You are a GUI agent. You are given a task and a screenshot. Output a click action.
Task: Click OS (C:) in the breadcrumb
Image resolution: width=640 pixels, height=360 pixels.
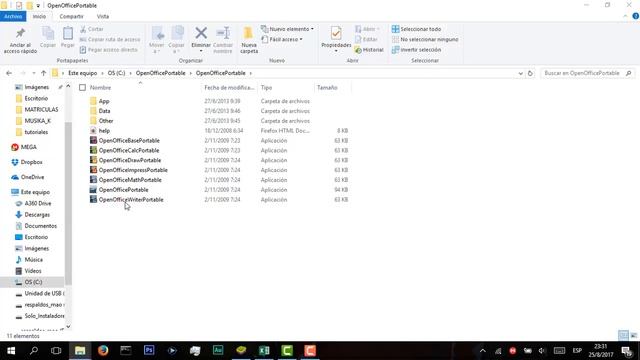click(x=116, y=73)
